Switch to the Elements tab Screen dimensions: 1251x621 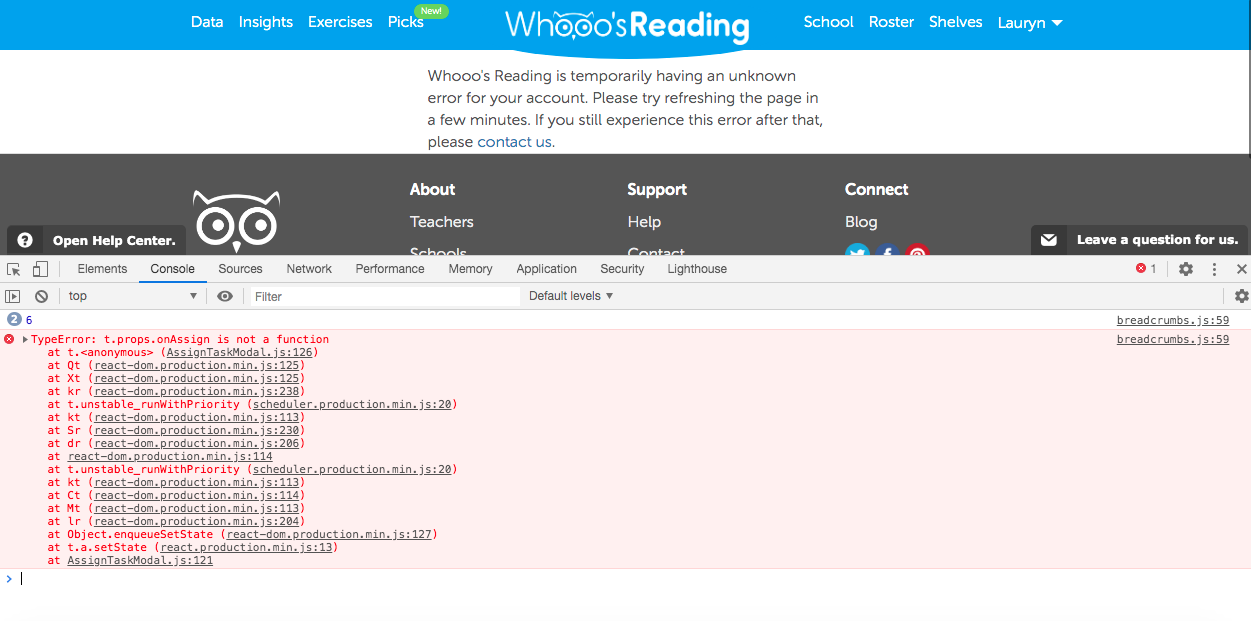[102, 269]
